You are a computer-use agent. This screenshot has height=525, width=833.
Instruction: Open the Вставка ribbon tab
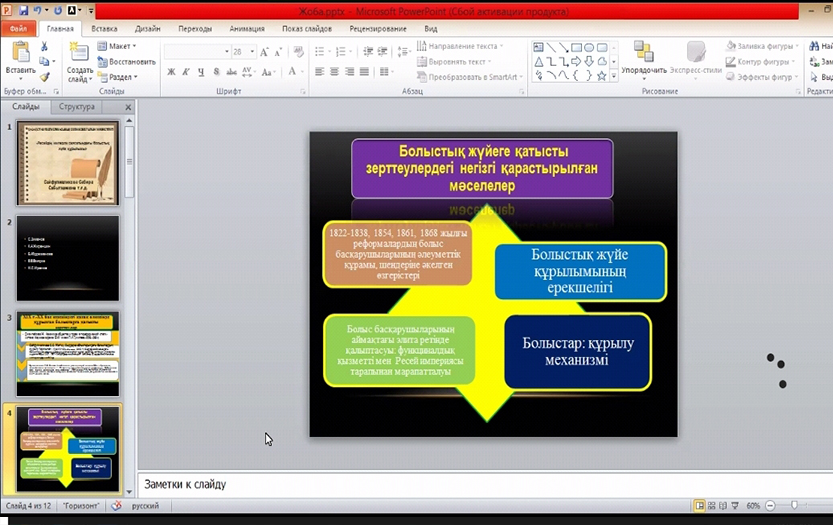coord(104,29)
